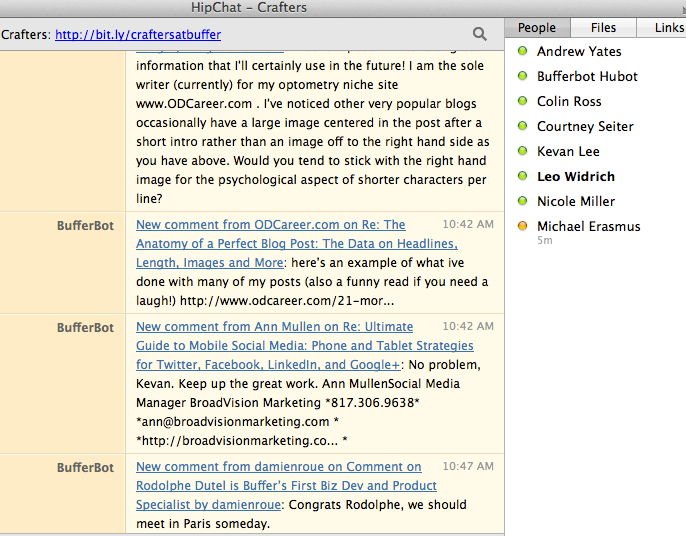Switch to the People tab
The image size is (686, 536).
pyautogui.click(x=537, y=28)
